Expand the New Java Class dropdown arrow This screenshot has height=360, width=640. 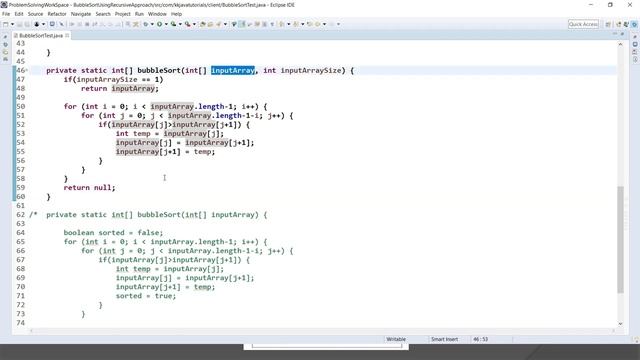225,24
